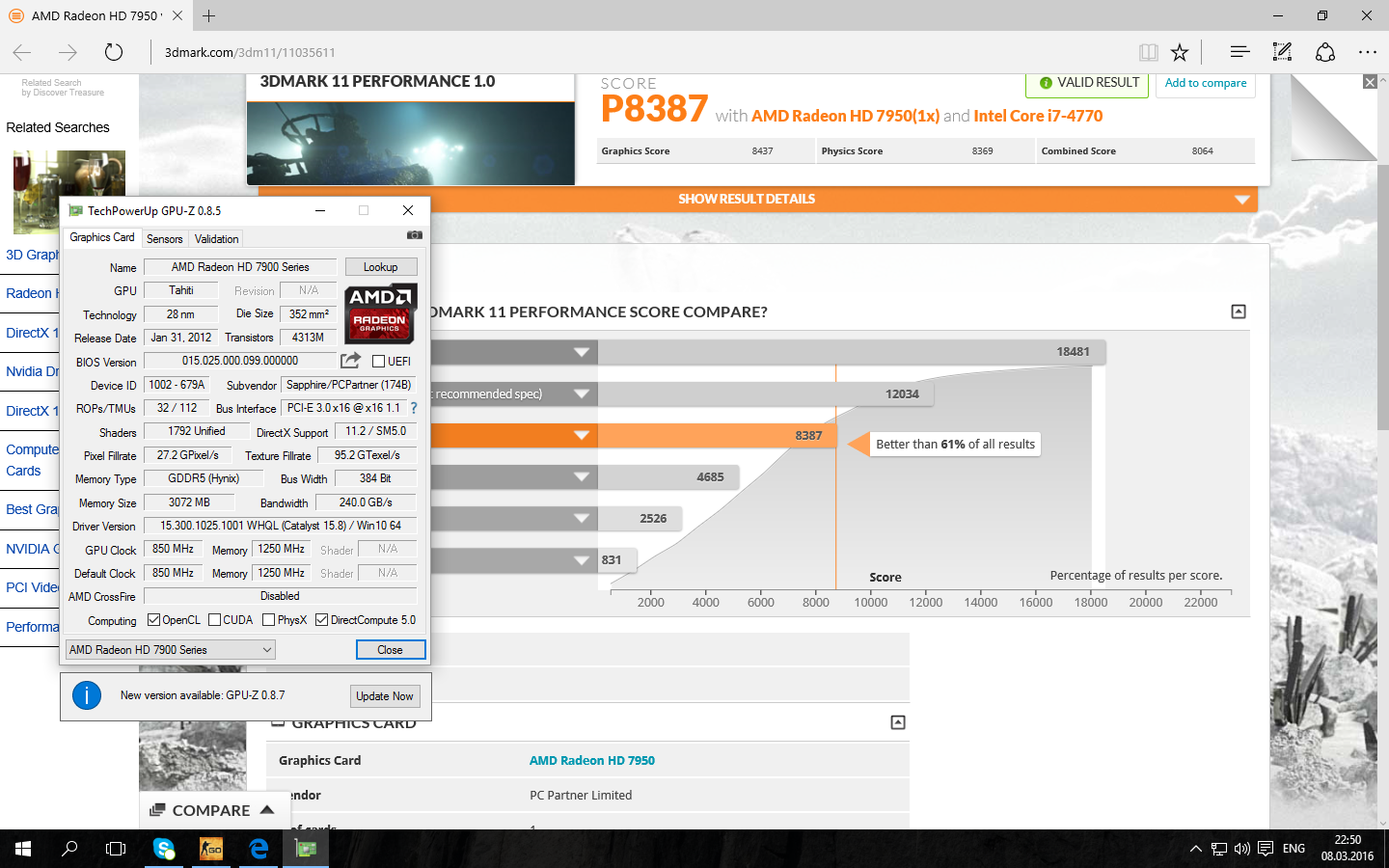Click the Edge address bar
The height and width of the screenshot is (868, 1389).
(x=637, y=52)
